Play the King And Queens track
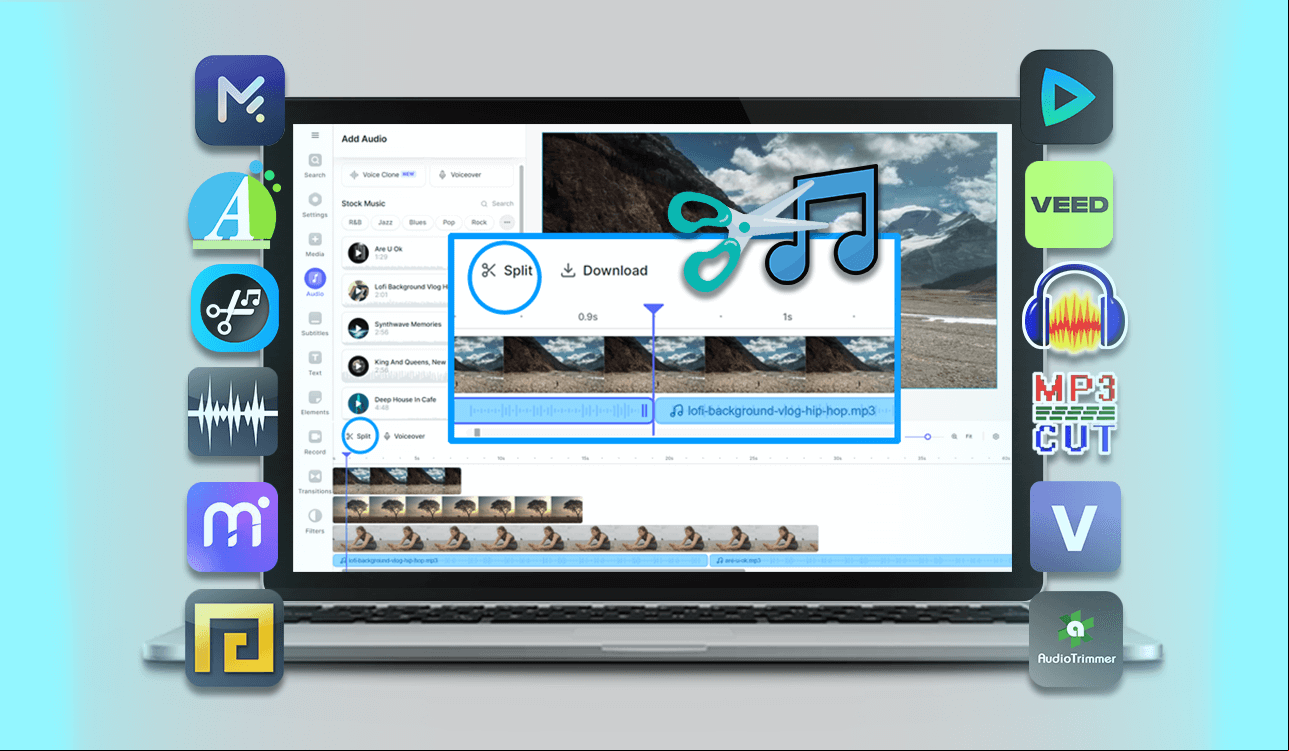This screenshot has height=751, width=1289. [358, 366]
